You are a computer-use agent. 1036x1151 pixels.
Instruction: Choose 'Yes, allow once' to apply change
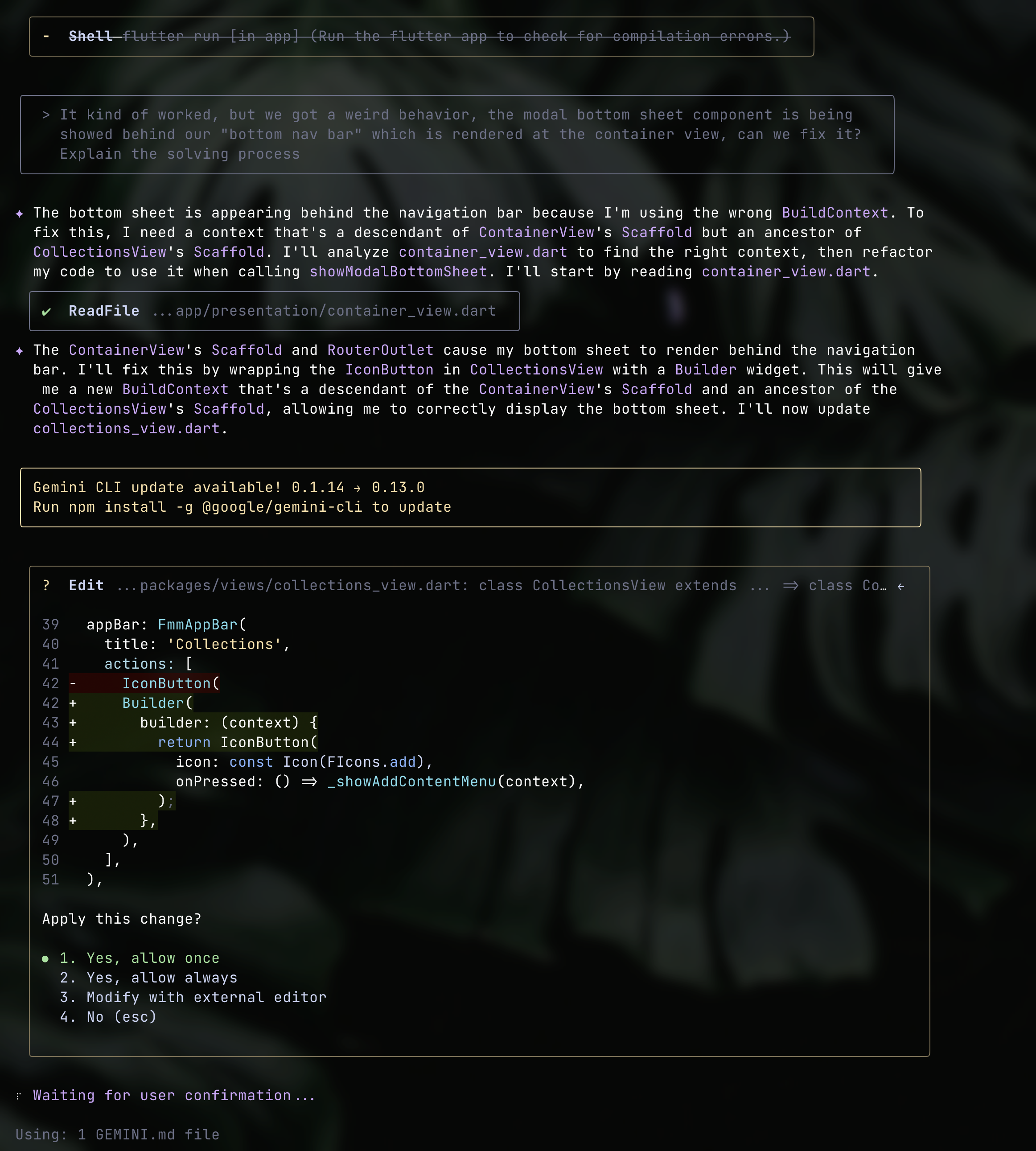tap(139, 958)
